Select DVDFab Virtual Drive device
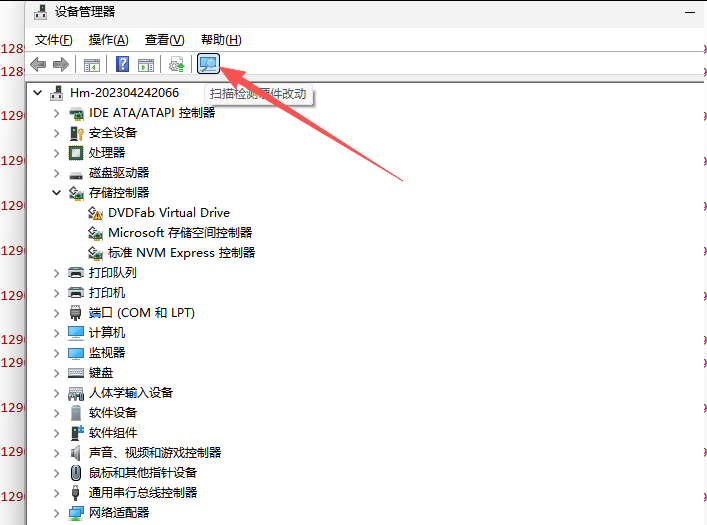This screenshot has height=525, width=707. [x=169, y=213]
